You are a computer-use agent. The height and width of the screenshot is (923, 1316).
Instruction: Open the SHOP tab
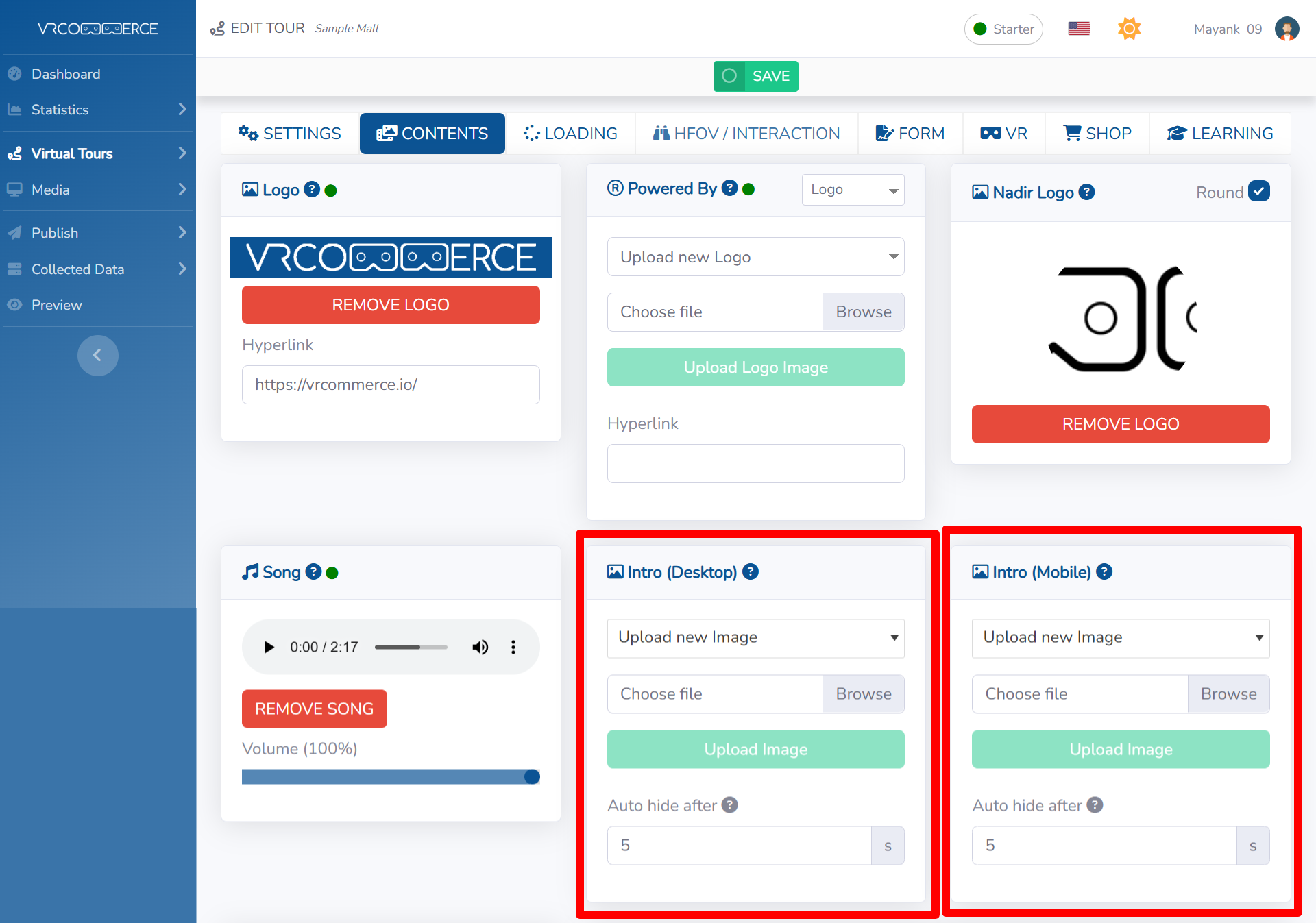coord(1097,134)
